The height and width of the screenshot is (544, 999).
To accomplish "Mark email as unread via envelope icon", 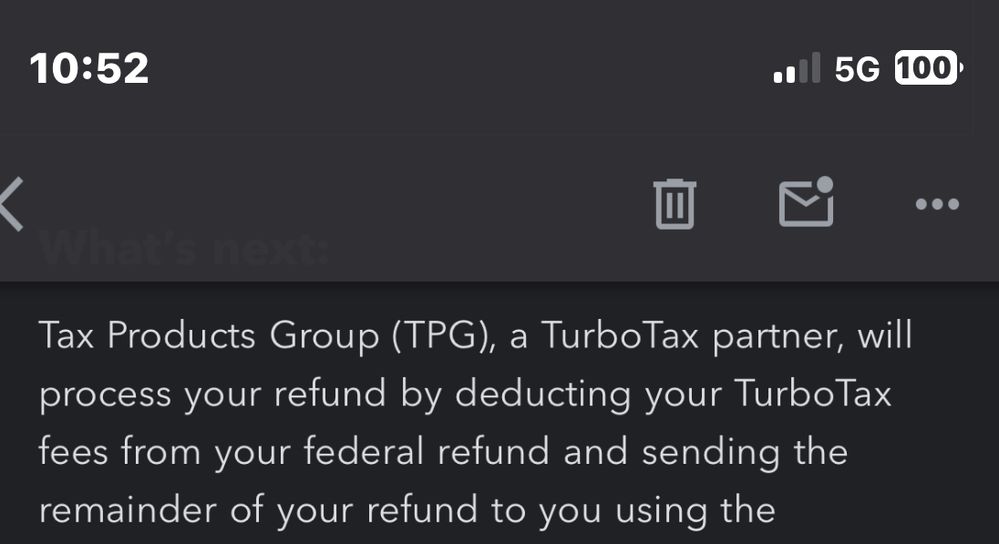I will click(806, 202).
